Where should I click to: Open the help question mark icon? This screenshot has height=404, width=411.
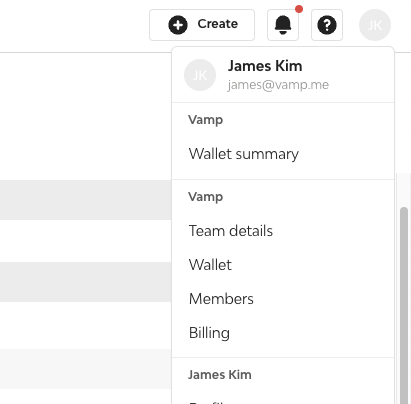click(327, 25)
